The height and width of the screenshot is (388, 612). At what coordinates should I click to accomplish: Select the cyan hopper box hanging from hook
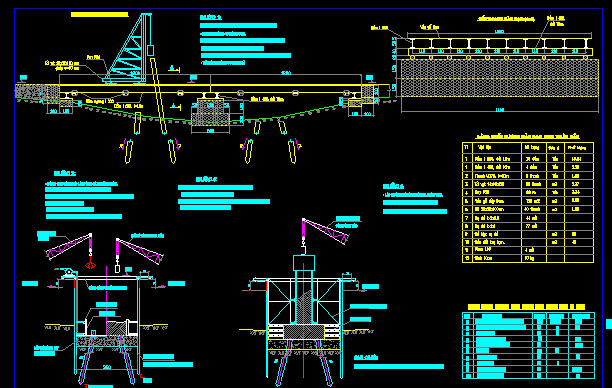point(304,263)
